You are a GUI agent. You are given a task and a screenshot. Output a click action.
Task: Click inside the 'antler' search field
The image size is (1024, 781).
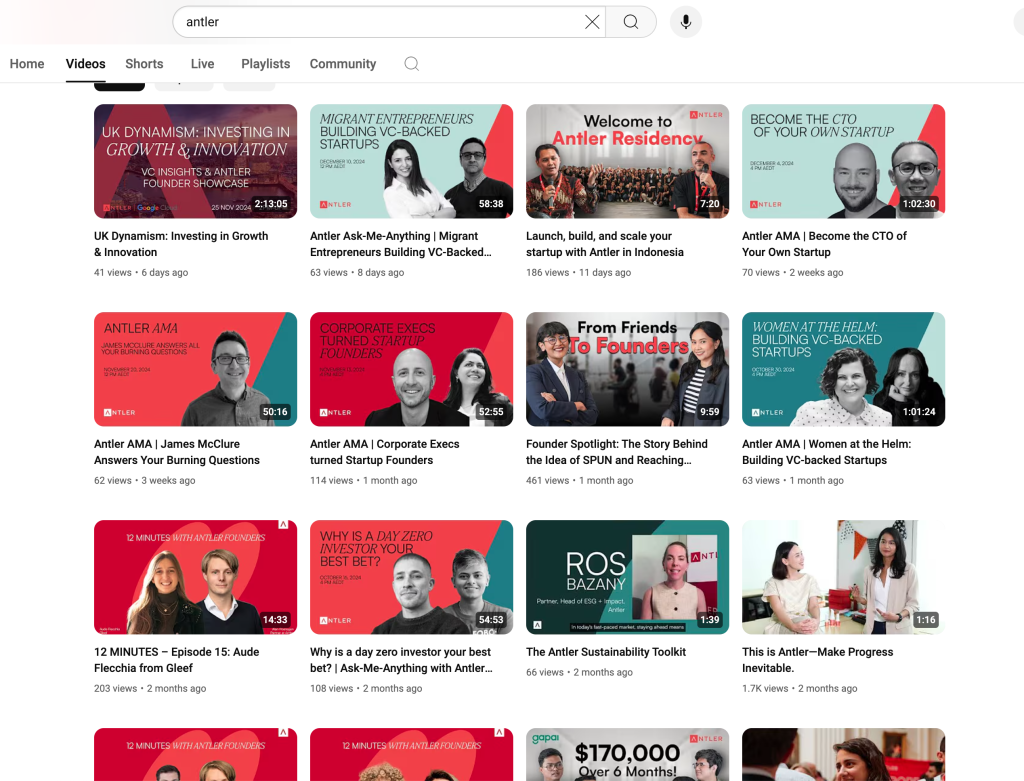coord(380,22)
